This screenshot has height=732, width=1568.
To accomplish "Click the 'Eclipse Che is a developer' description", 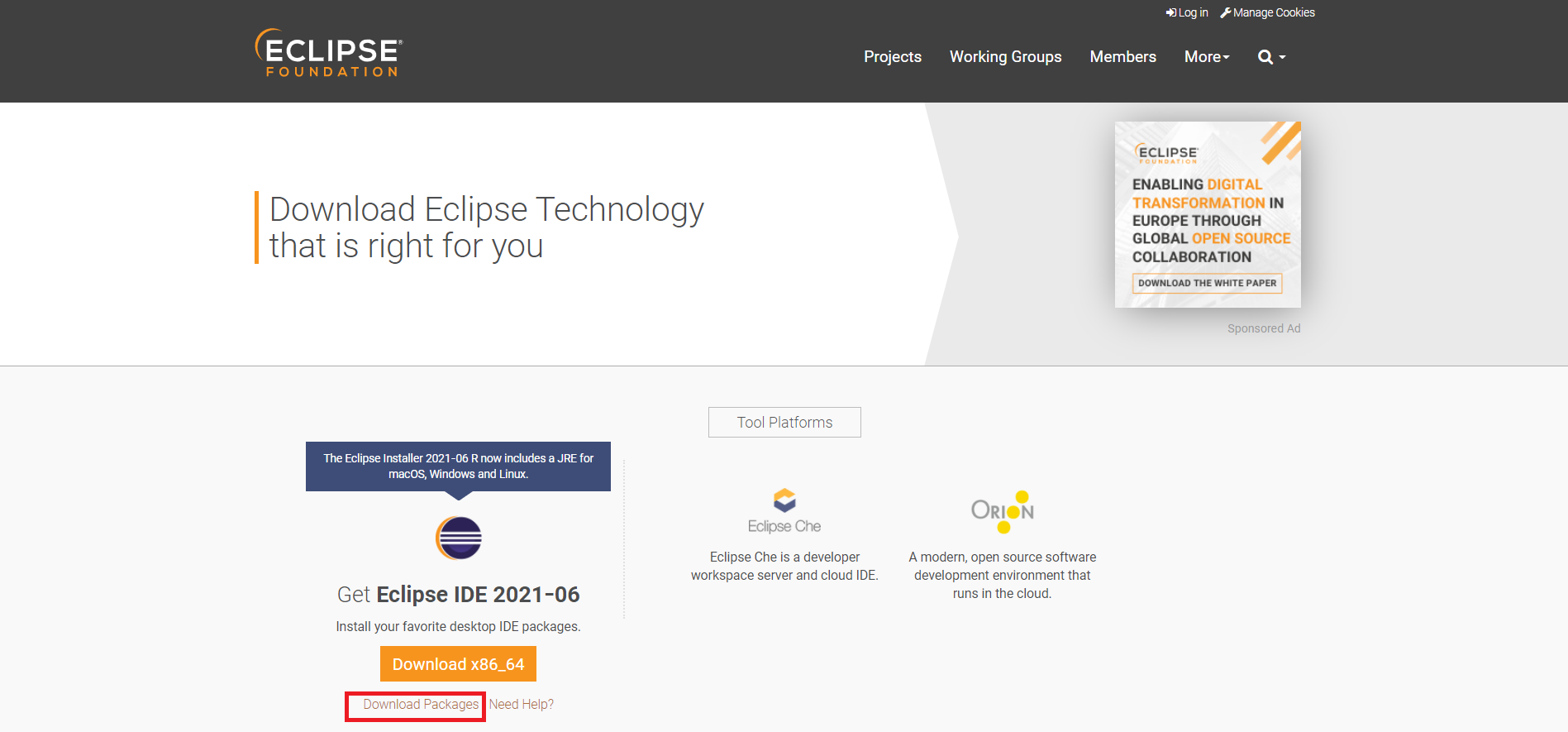I will [x=784, y=567].
